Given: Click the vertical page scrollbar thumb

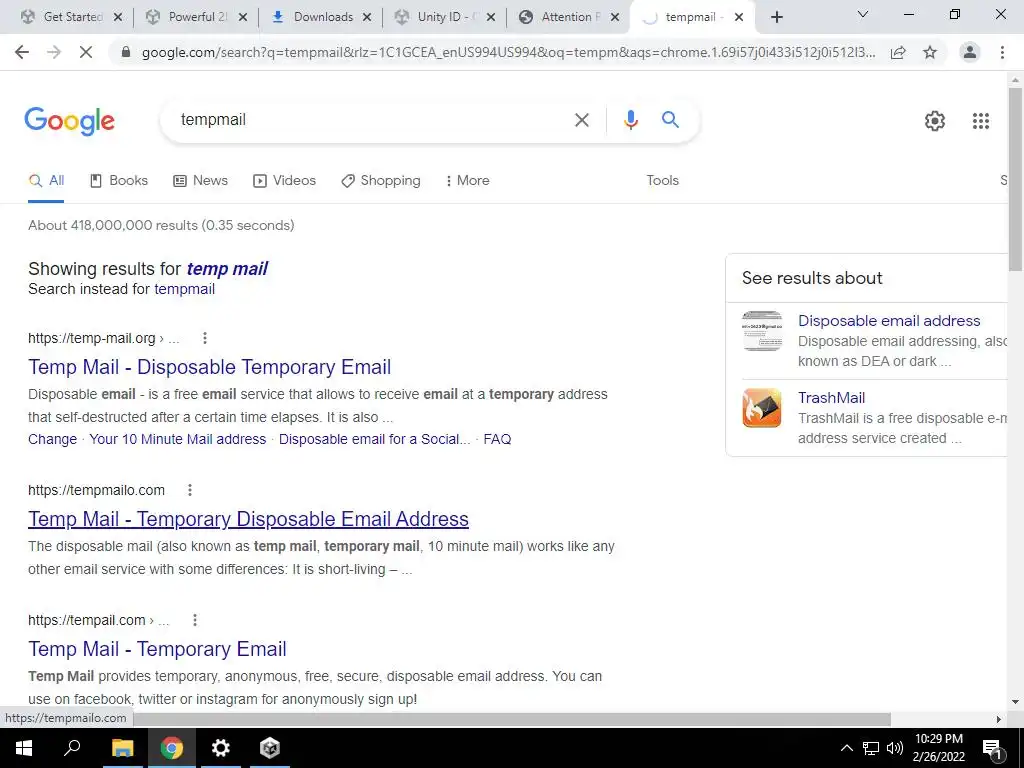Looking at the screenshot, I should (1015, 180).
